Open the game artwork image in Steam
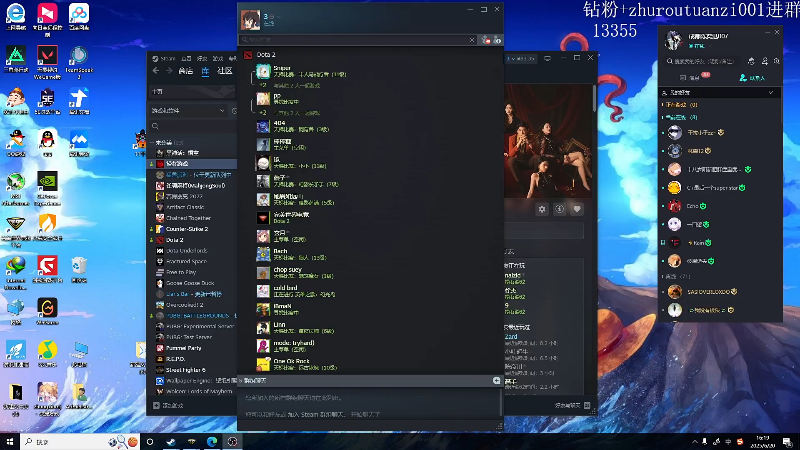 (548, 141)
